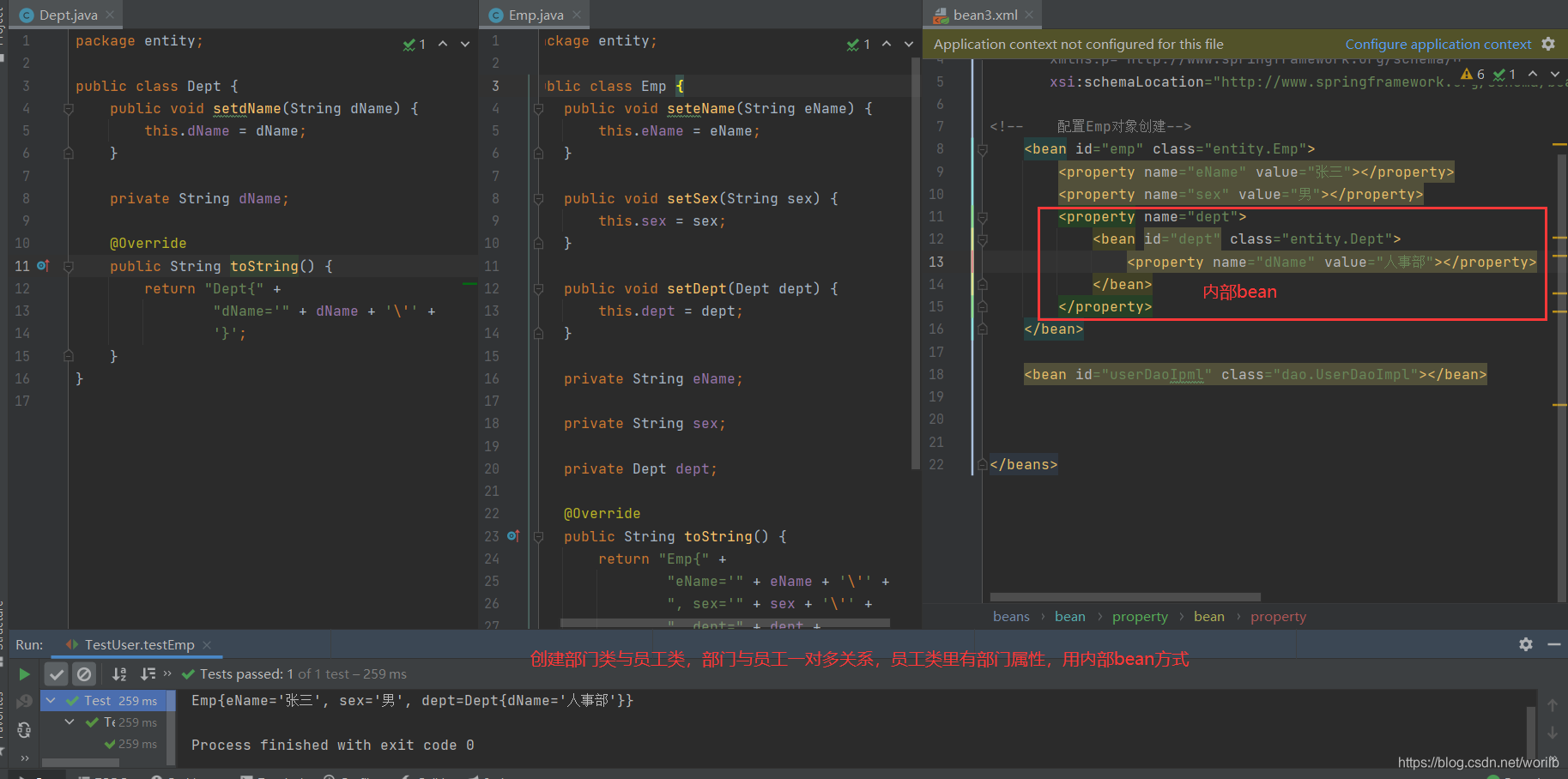
Task: Click the second bean breadcrumb
Action: 1209,617
